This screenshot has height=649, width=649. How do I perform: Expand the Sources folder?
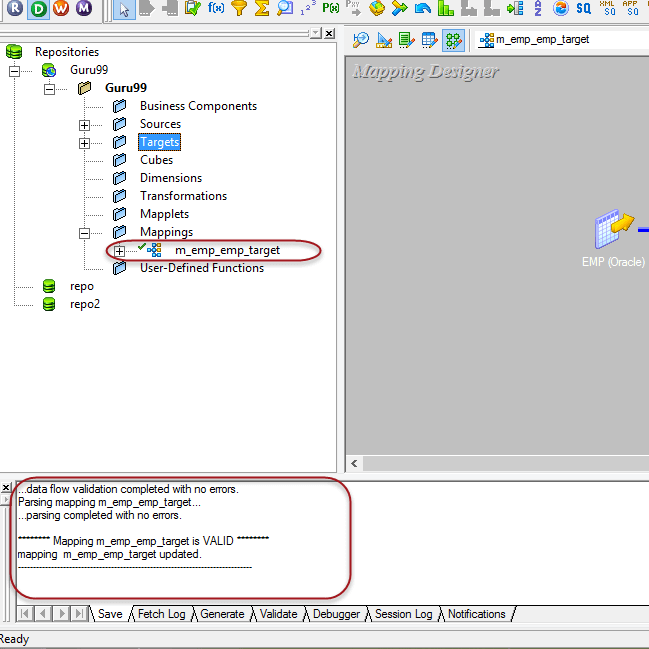[85, 125]
